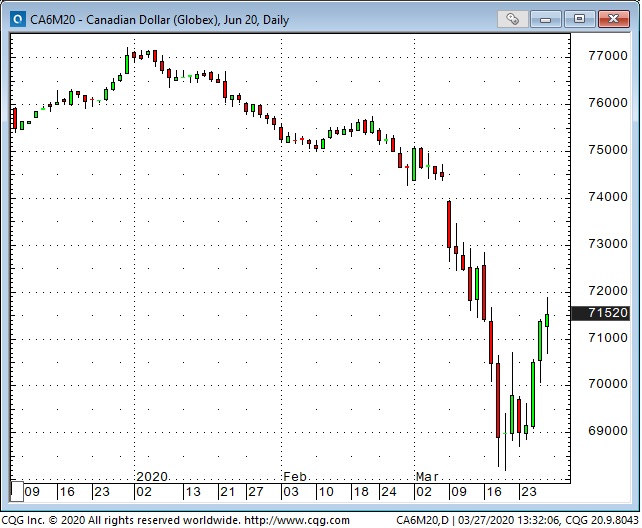This screenshot has width=642, height=528.
Task: Click the date label 24 on time axis
Action: [389, 492]
